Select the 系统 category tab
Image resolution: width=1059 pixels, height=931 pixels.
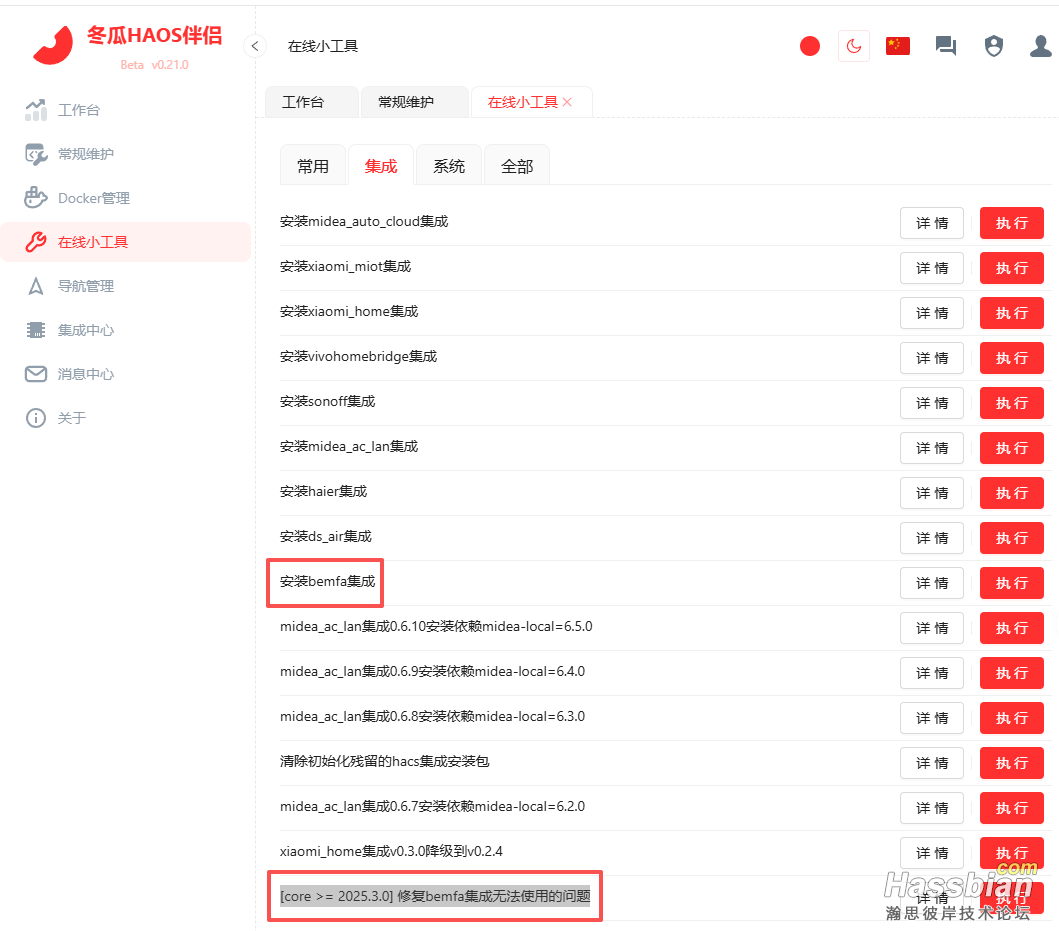(449, 166)
